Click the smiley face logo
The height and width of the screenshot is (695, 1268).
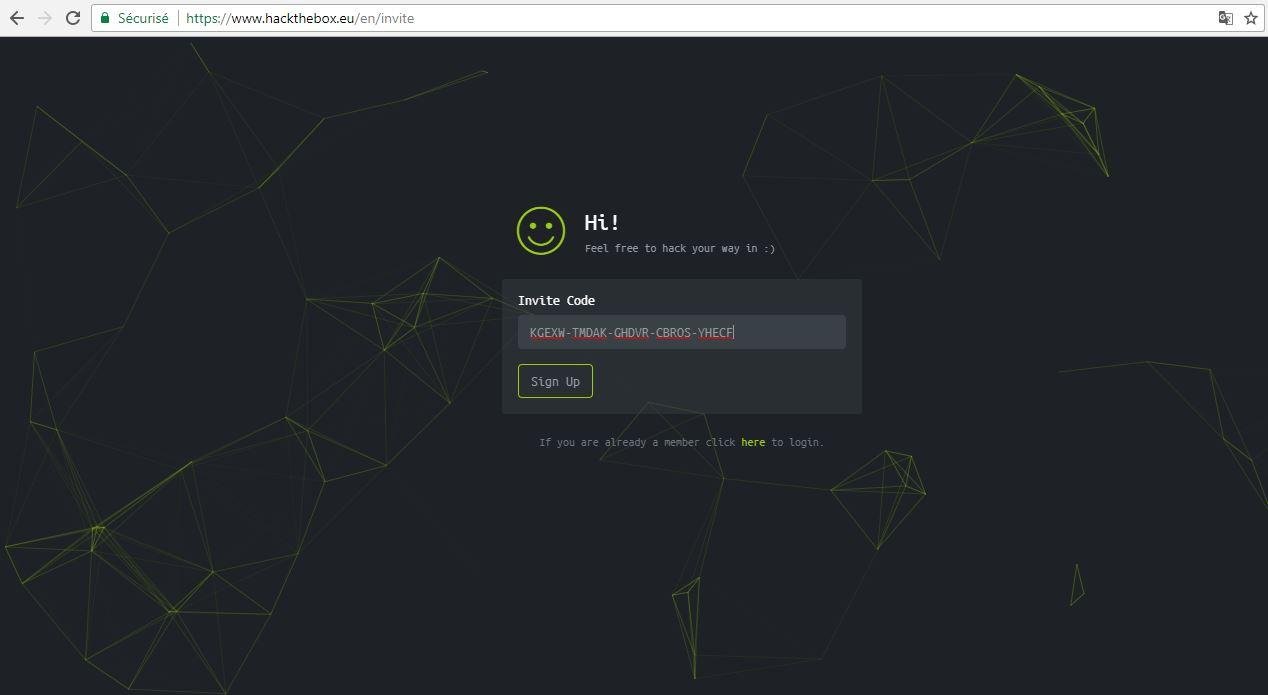[541, 231]
